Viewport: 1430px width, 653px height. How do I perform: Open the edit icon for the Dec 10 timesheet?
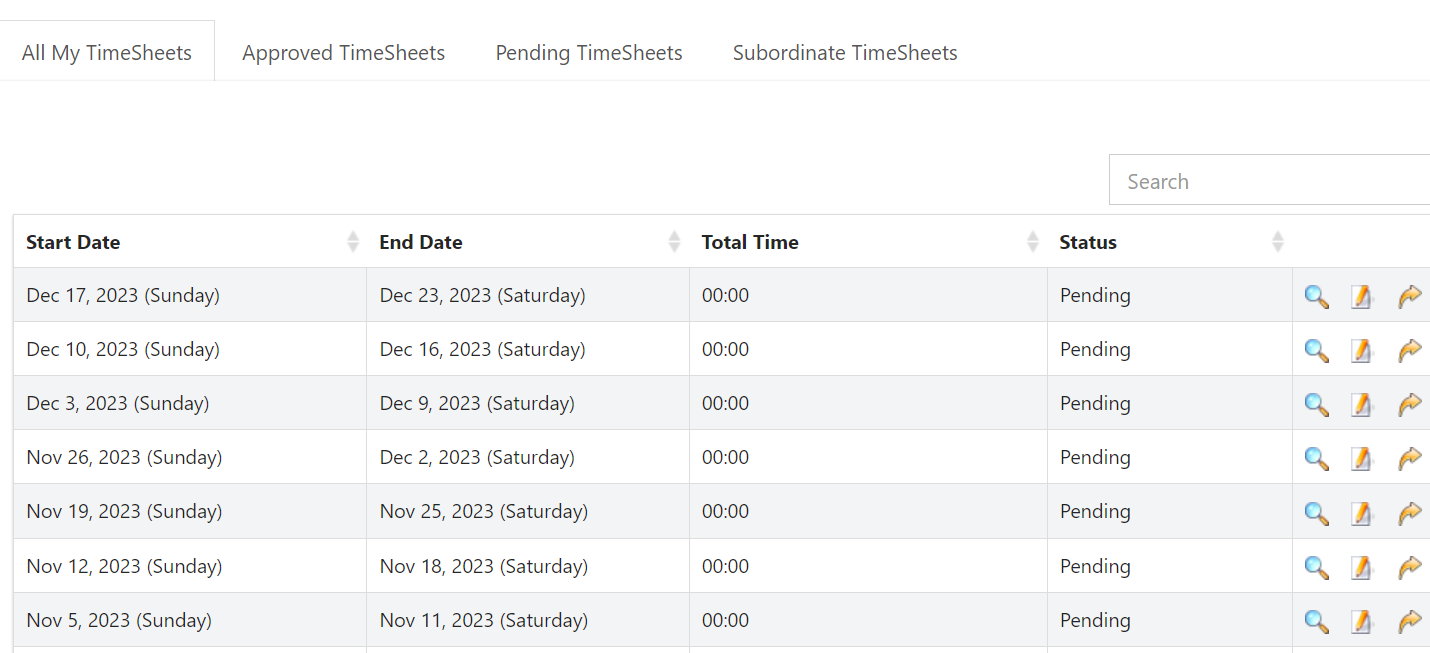click(x=1362, y=350)
